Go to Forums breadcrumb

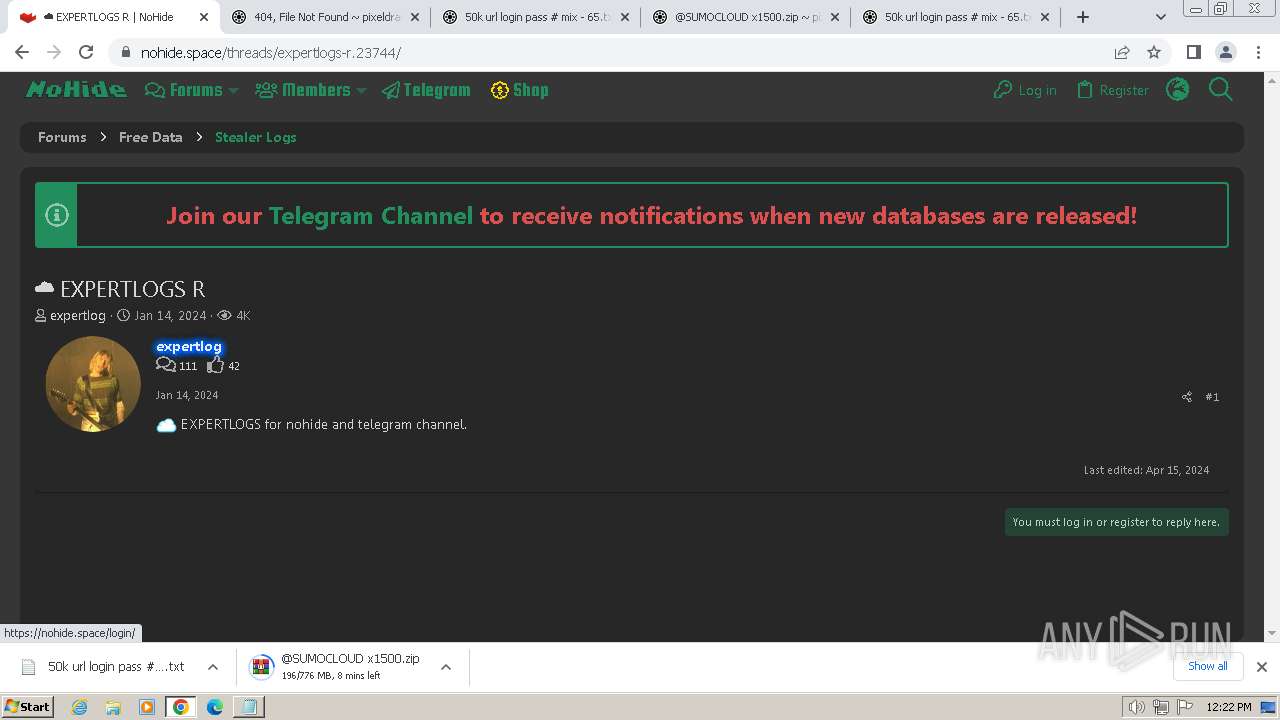(62, 137)
